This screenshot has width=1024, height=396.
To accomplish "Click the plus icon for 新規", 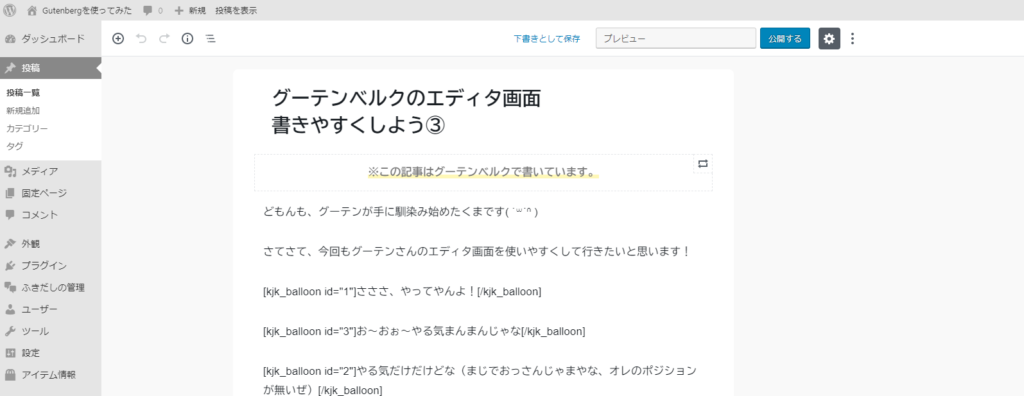I will (x=179, y=10).
